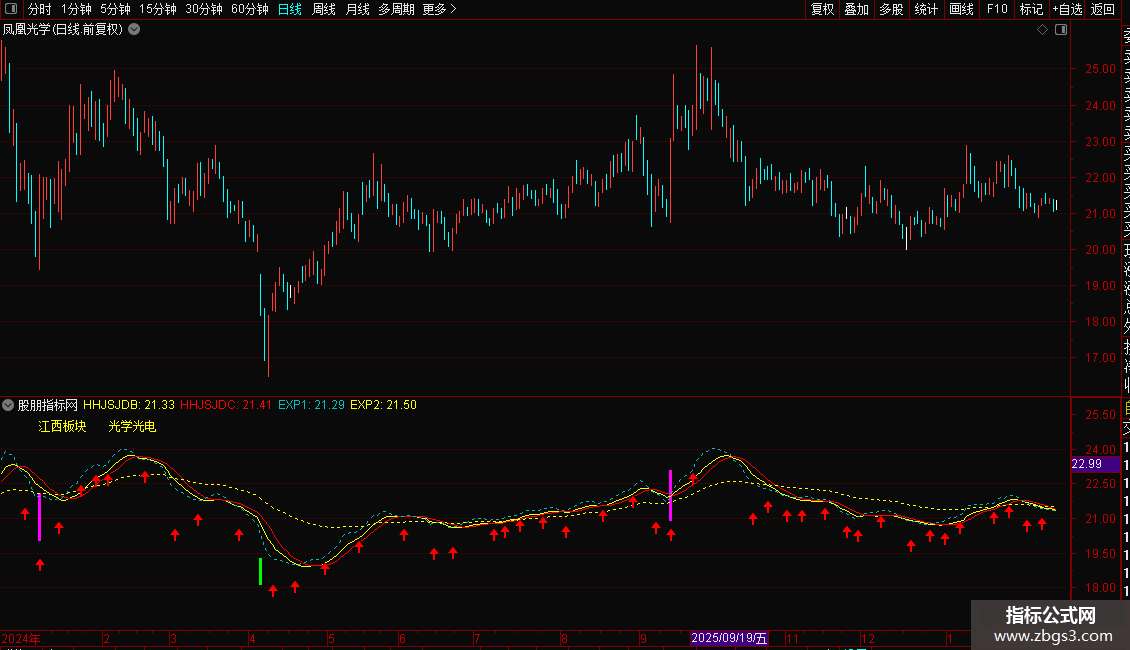Screen dimensions: 1130x650
Task: Click the EXP2: 21.50 indicator label
Action: click(x=383, y=405)
